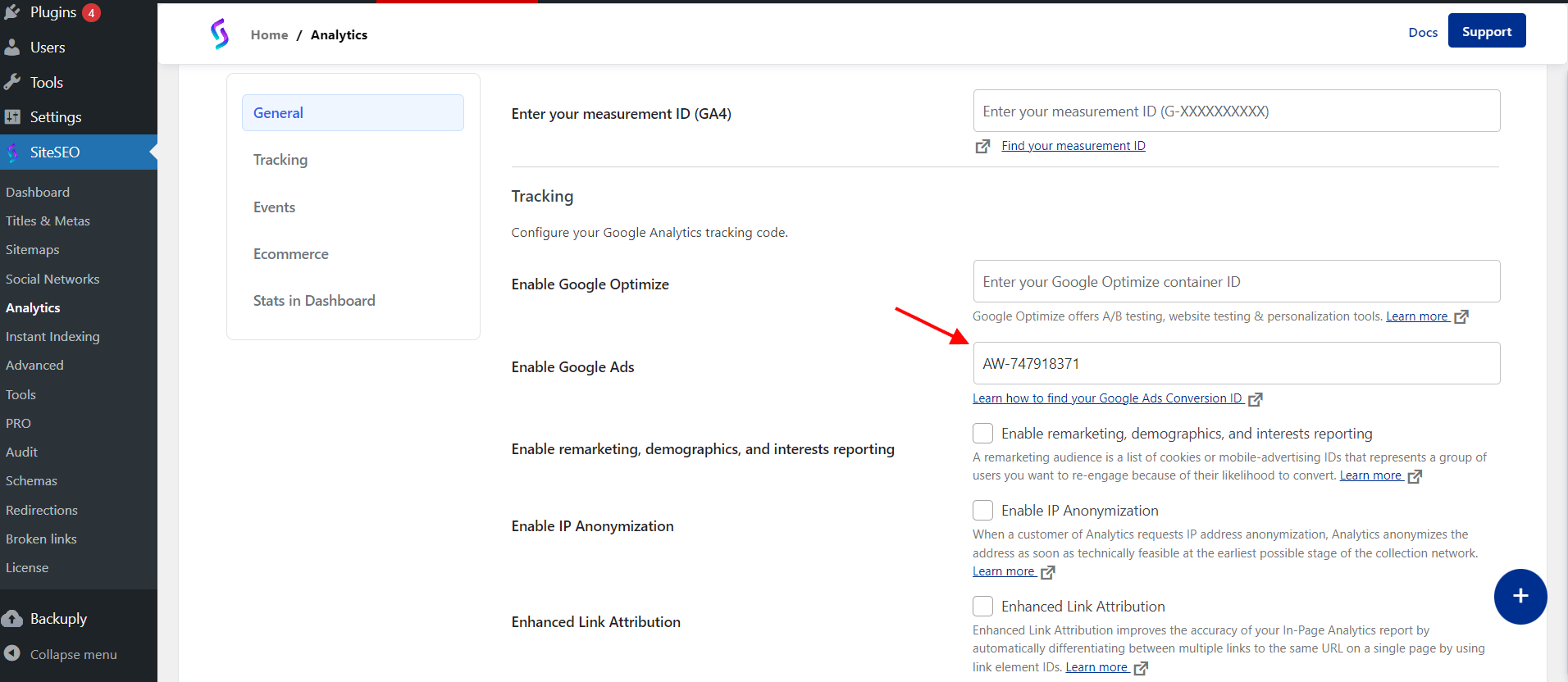The height and width of the screenshot is (682, 1568).
Task: Click Collapse menu text in sidebar
Action: (74, 654)
